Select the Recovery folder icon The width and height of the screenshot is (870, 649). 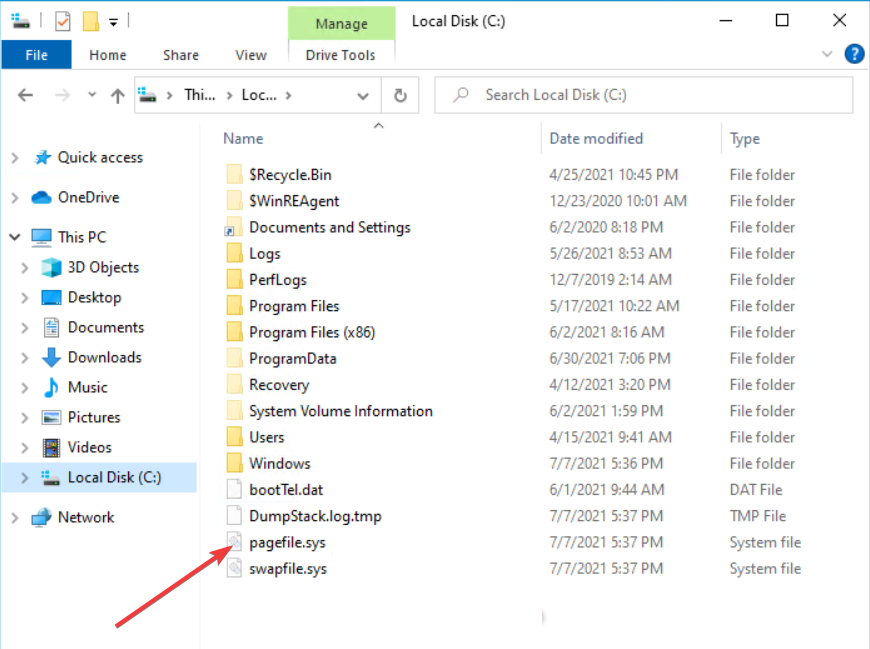pyautogui.click(x=234, y=384)
